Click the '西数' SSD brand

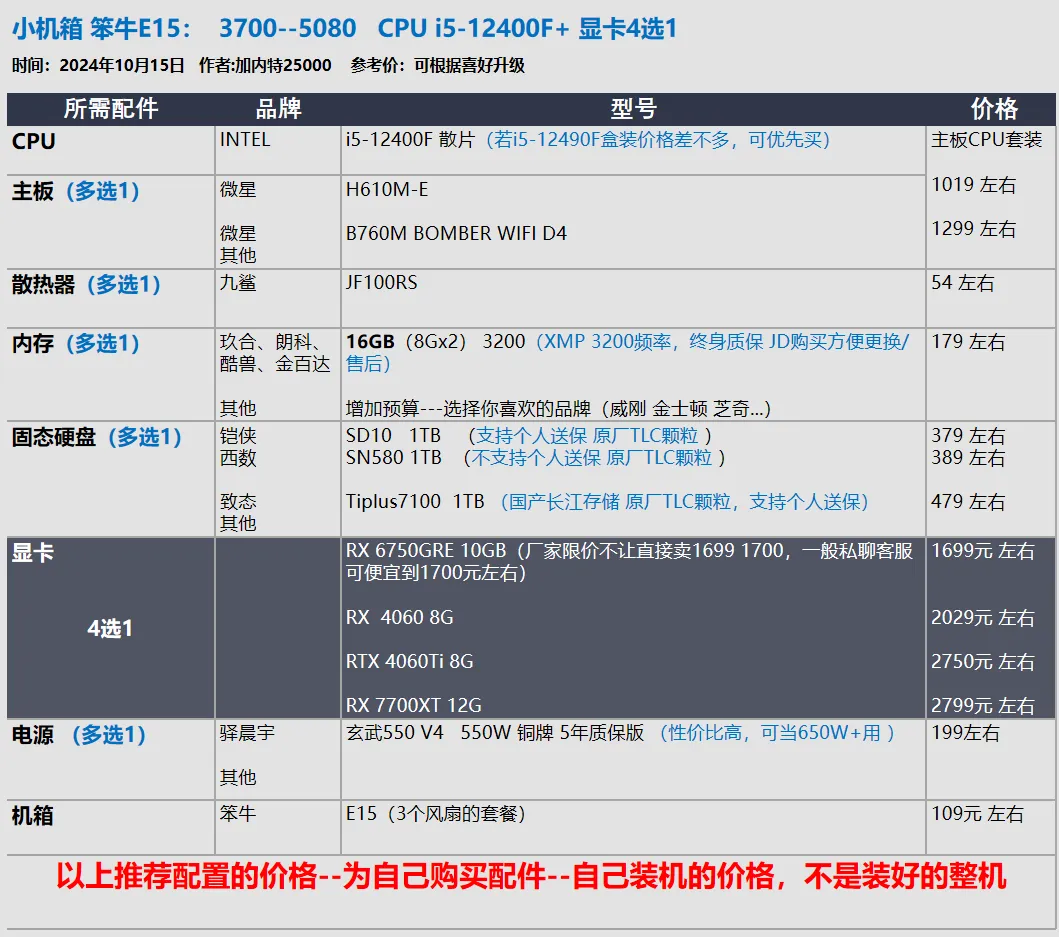pyautogui.click(x=238, y=458)
